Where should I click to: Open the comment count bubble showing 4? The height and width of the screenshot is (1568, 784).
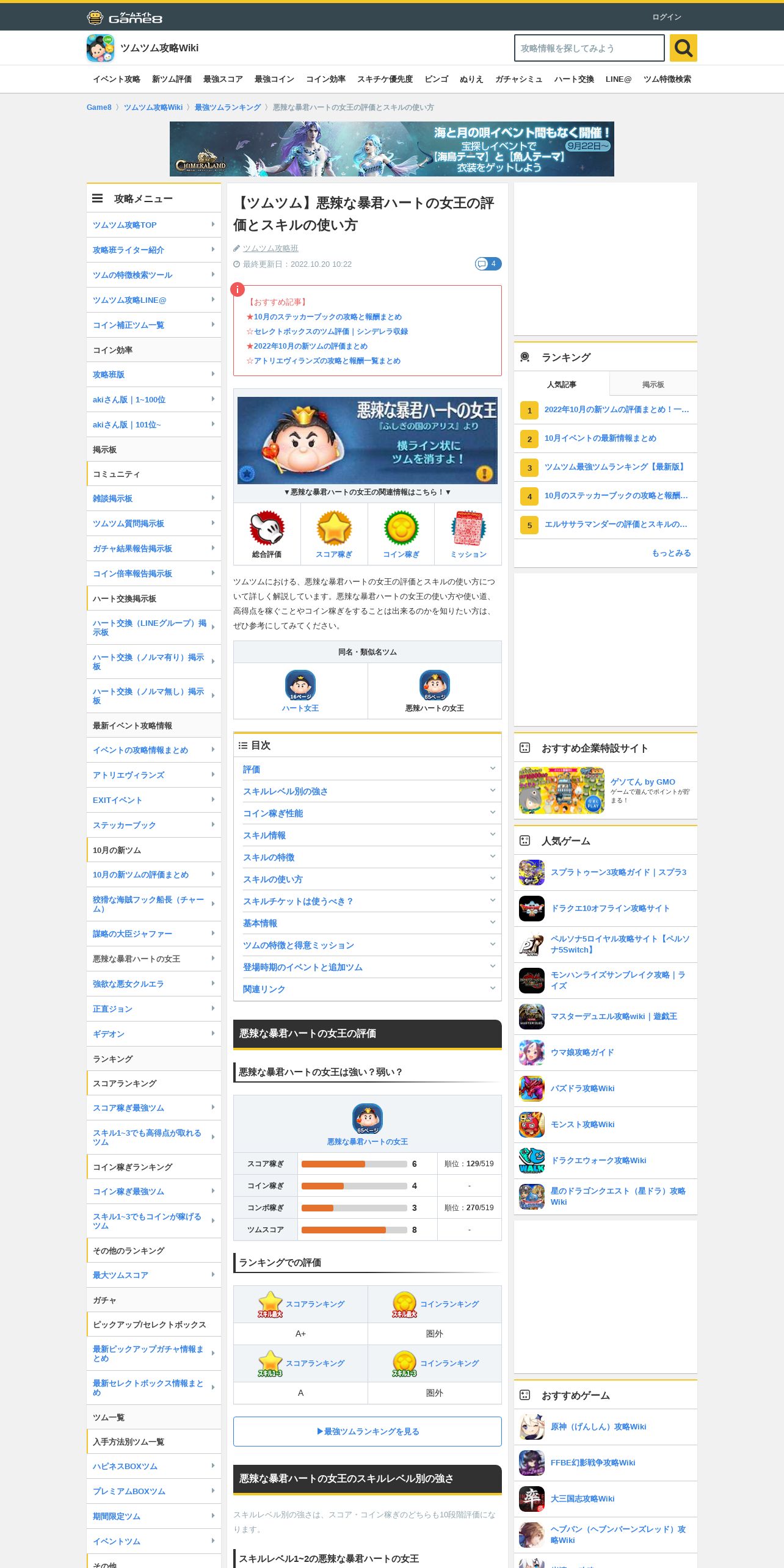[488, 264]
